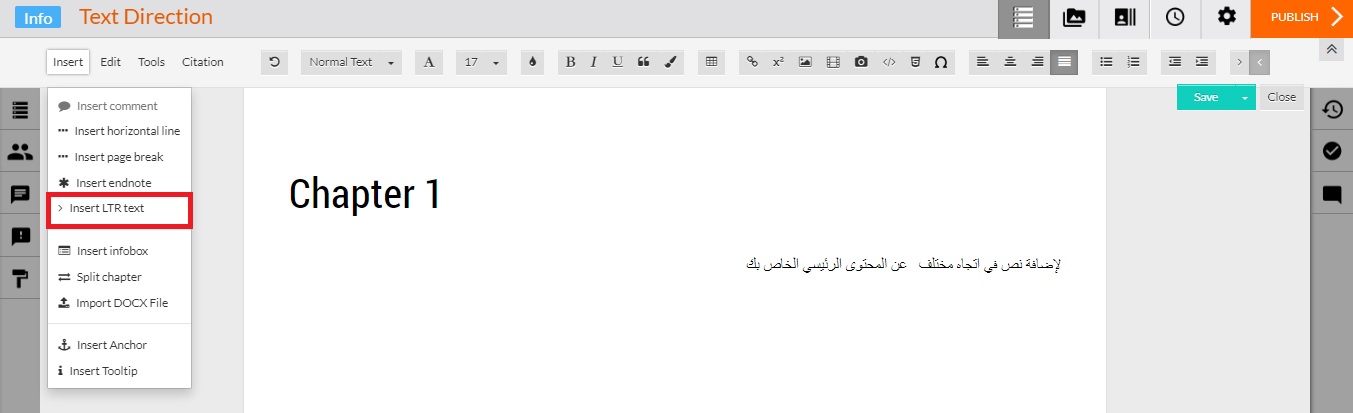Click the Close button next to Save
This screenshot has height=413, width=1353.
1281,97
